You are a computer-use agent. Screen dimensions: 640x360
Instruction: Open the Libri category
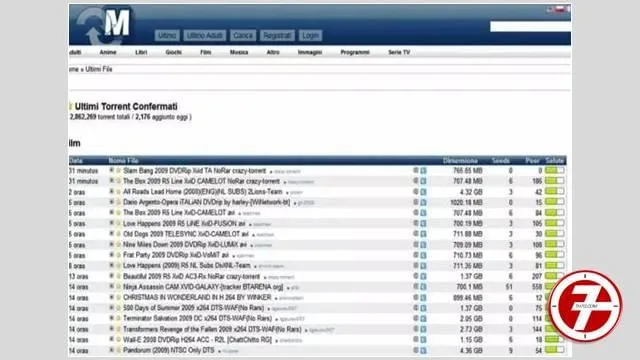click(x=141, y=52)
